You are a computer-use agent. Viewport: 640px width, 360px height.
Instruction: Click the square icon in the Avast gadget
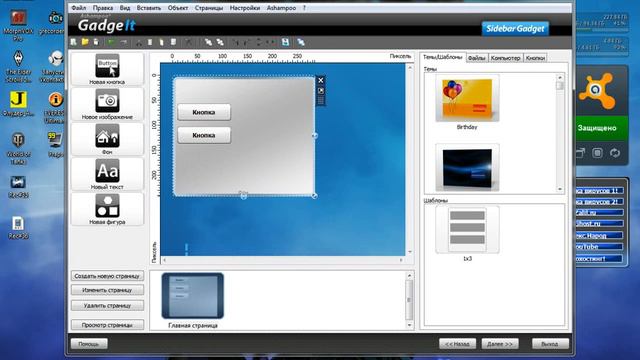point(597,153)
